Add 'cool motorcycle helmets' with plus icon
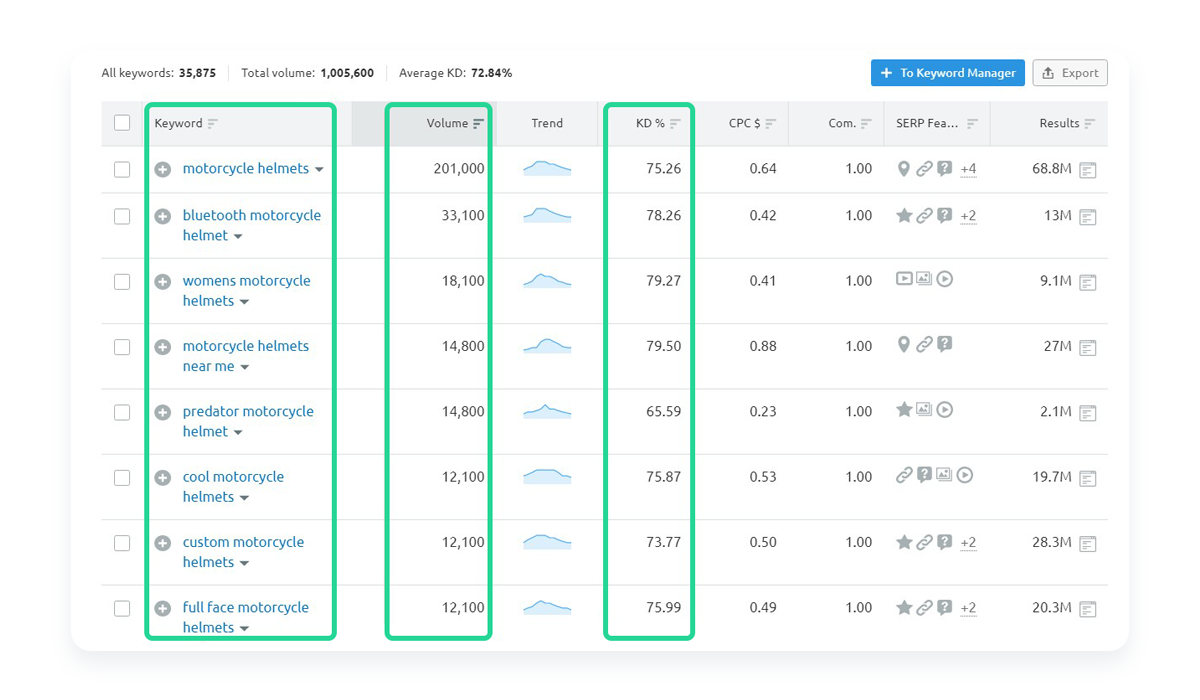This screenshot has width=1200, height=700. [162, 478]
